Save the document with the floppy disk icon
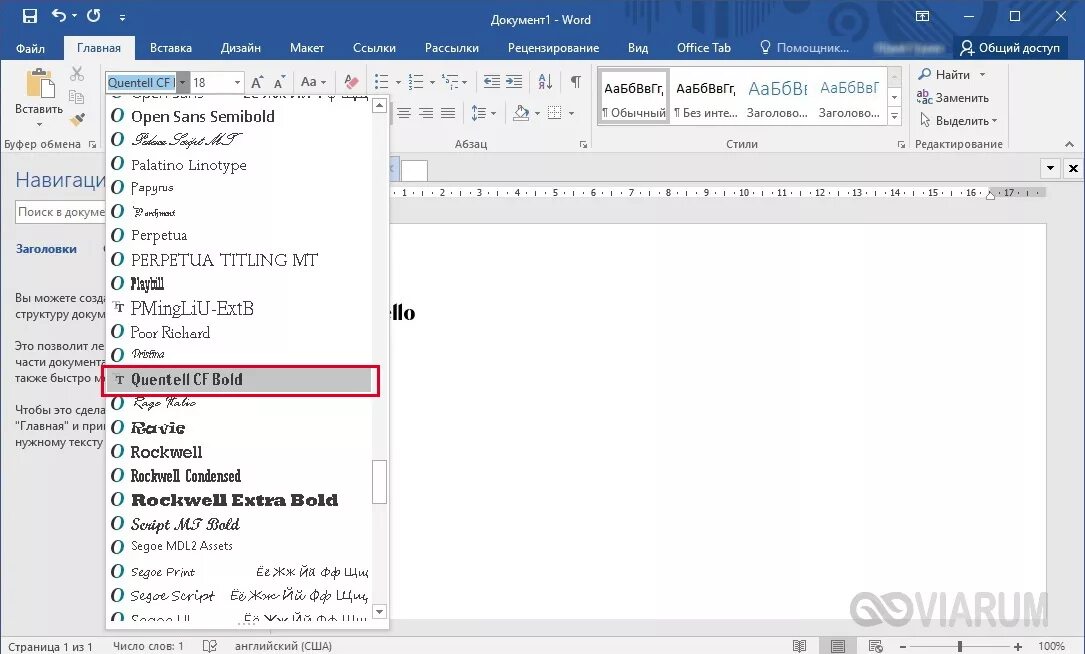This screenshot has height=654, width=1085. [30, 16]
